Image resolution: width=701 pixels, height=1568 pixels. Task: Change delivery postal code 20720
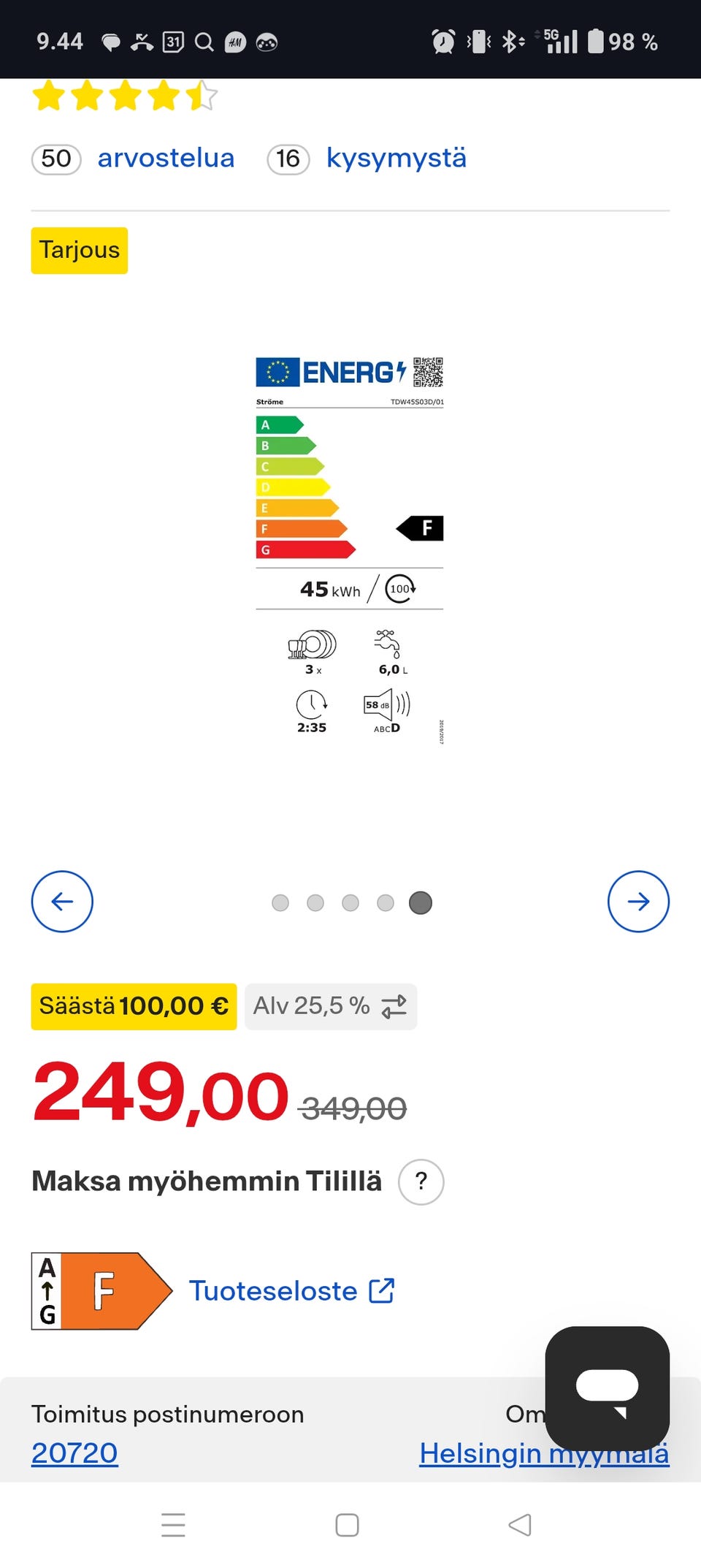[74, 1453]
